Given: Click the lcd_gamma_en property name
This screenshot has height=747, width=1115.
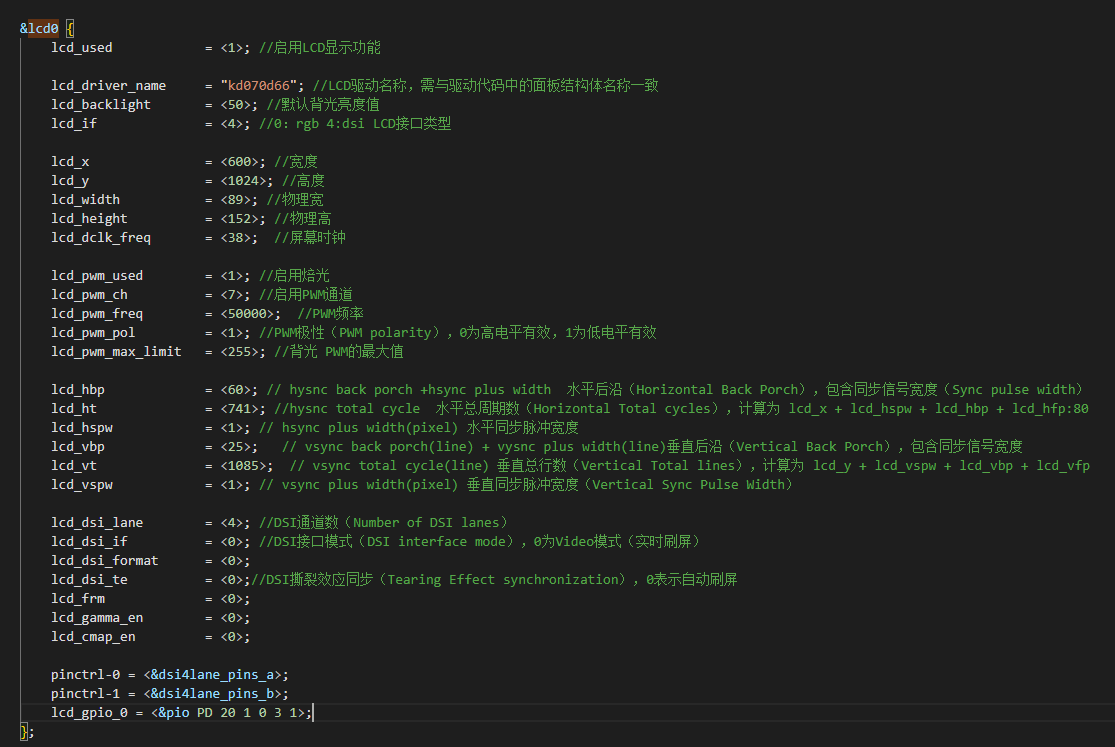Looking at the screenshot, I should [x=97, y=618].
